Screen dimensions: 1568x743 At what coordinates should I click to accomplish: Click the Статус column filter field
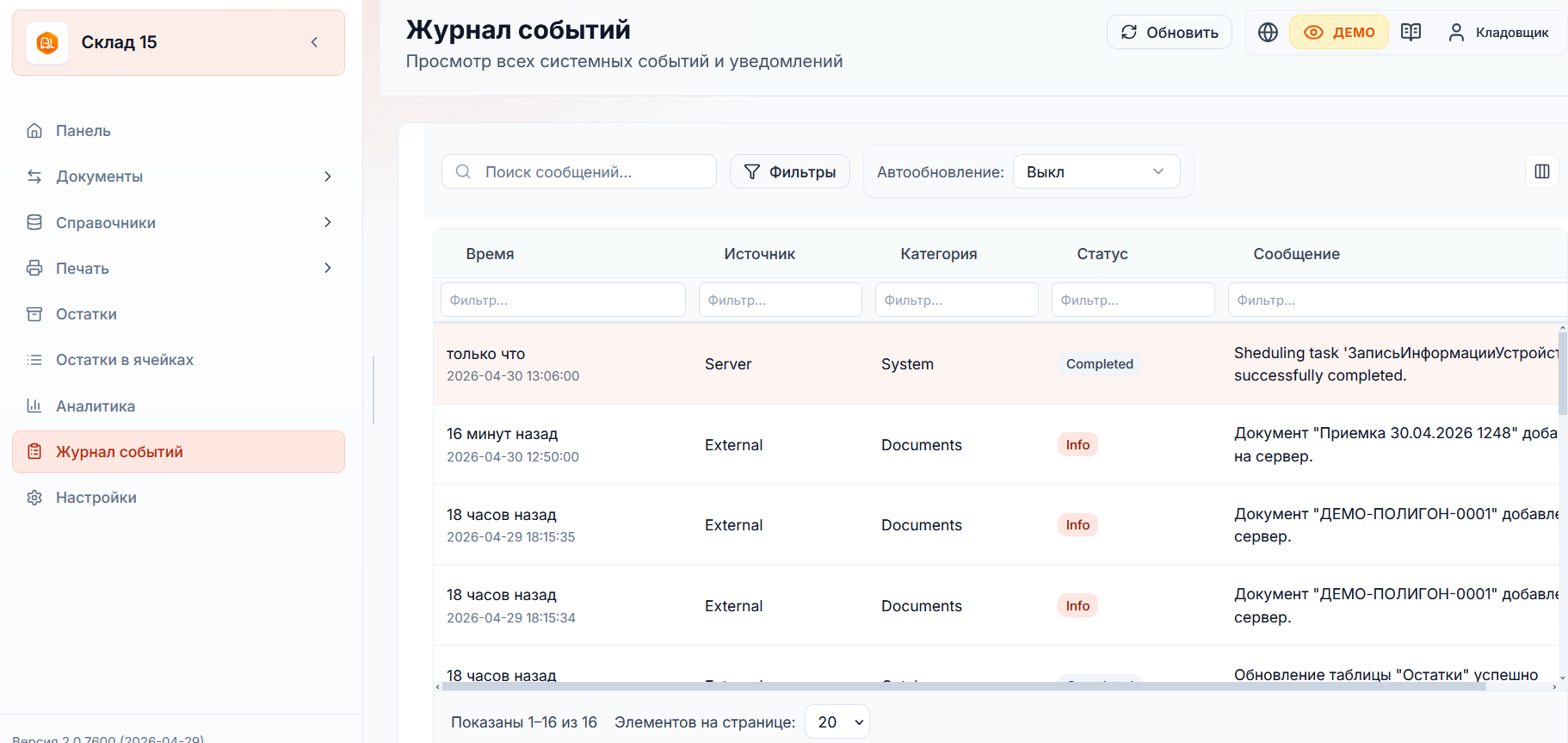[x=1133, y=300]
